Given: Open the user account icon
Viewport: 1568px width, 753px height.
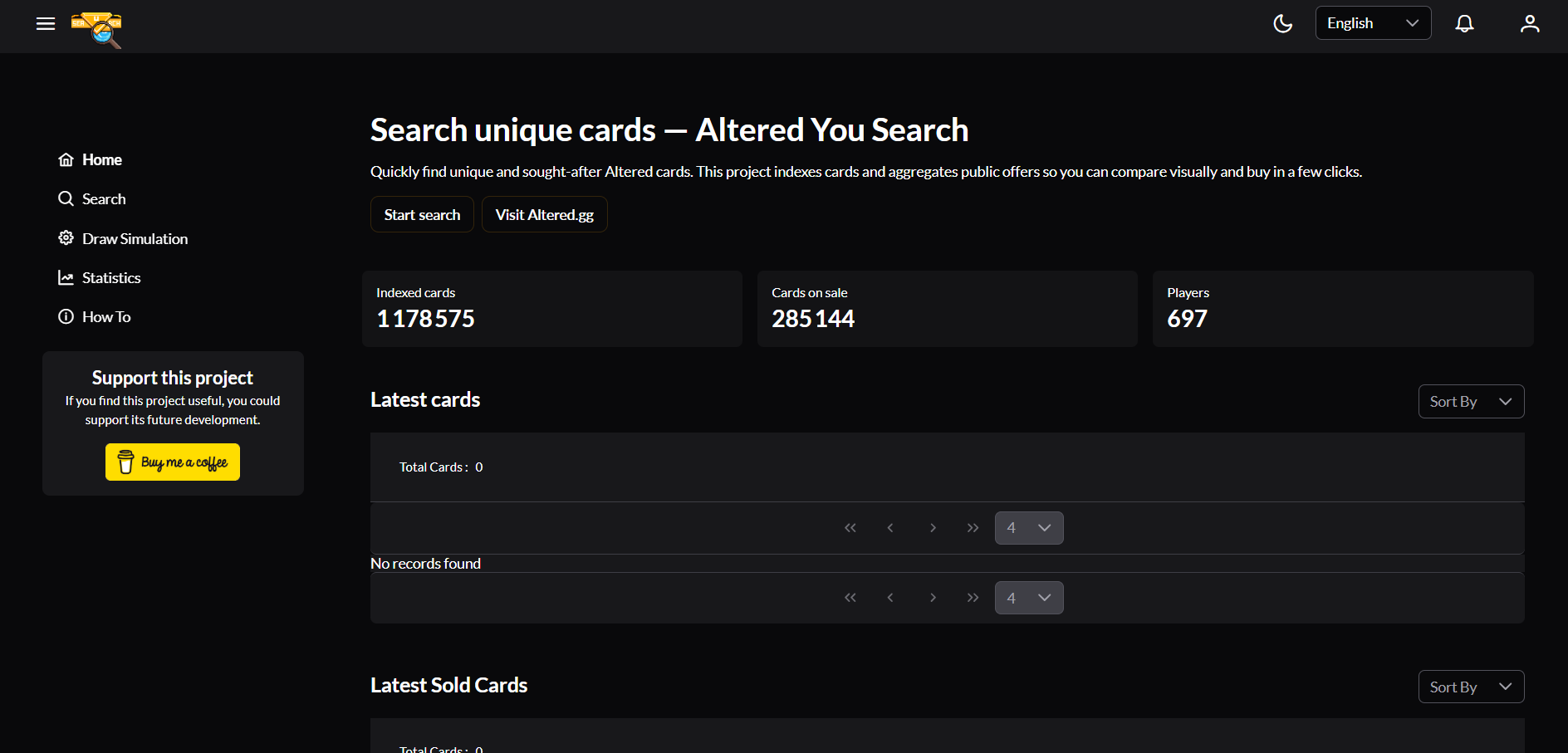Looking at the screenshot, I should [x=1530, y=23].
